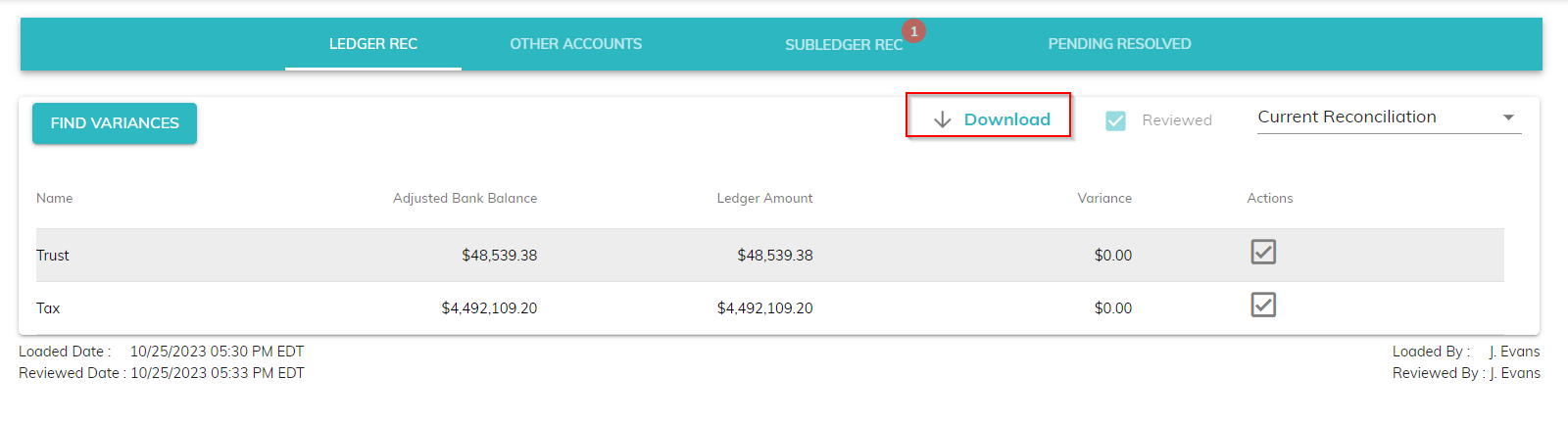
Task: Go to the Subledger Rec tab
Action: coord(843,45)
